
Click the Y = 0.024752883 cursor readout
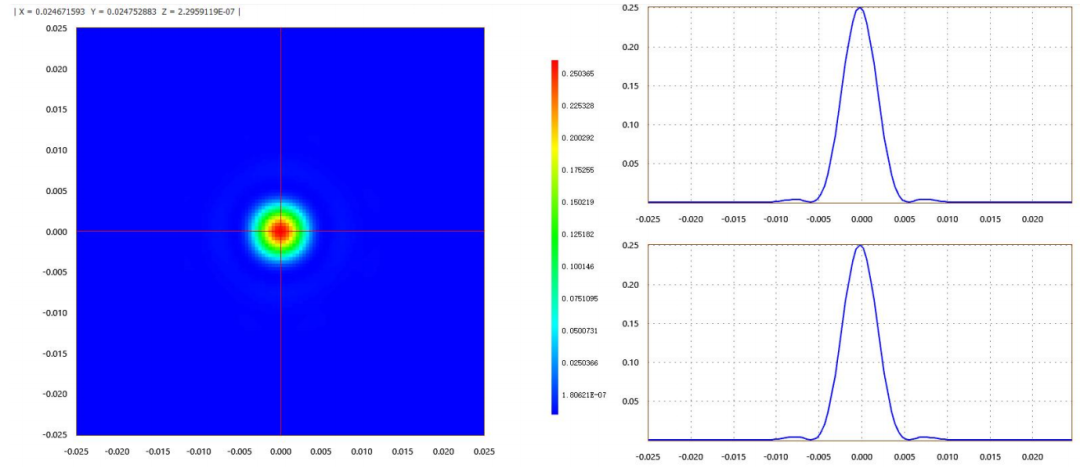[x=123, y=12]
